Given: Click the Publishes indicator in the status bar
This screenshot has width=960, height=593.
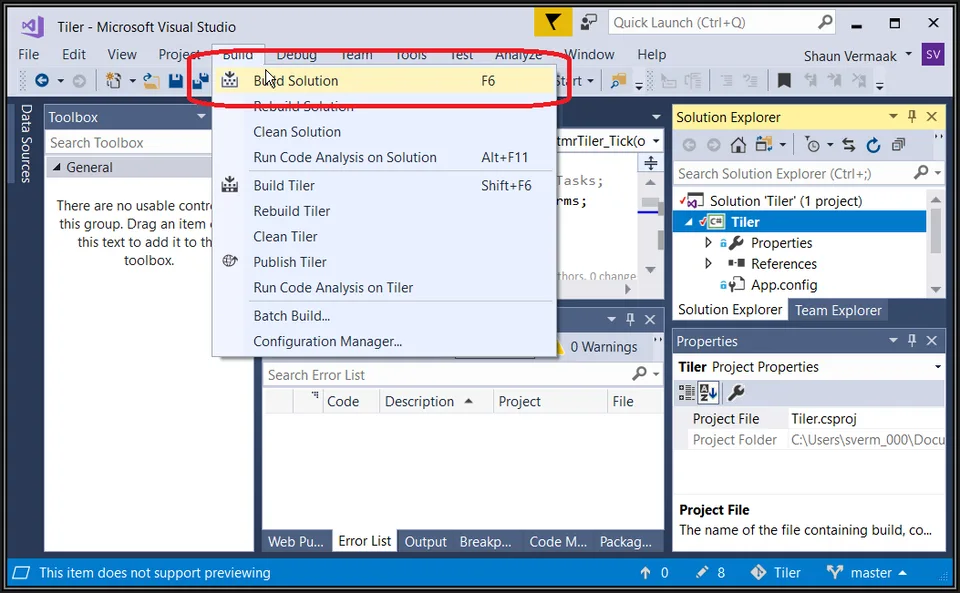Looking at the screenshot, I should [654, 573].
